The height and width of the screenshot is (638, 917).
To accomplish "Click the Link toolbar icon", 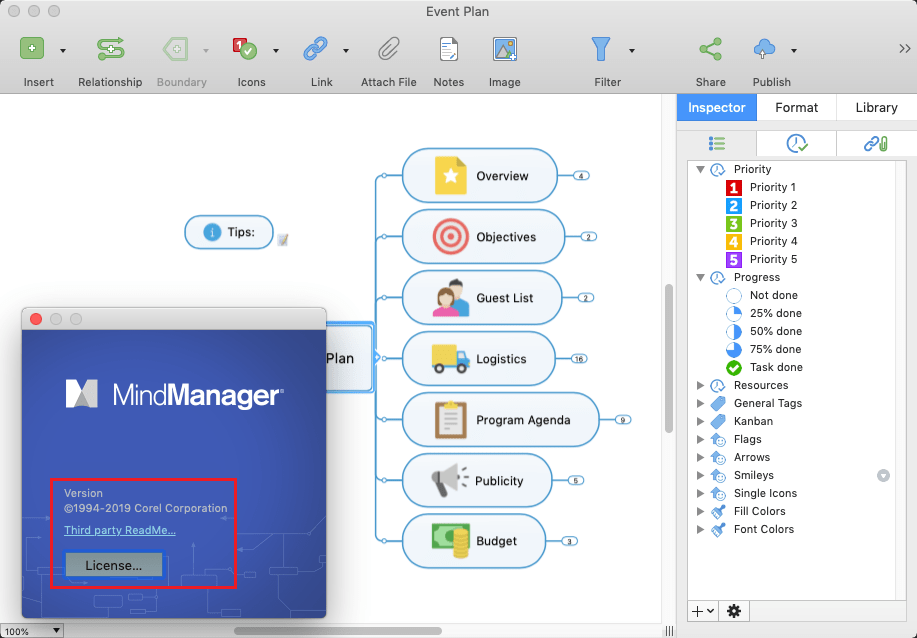I will click(x=315, y=49).
